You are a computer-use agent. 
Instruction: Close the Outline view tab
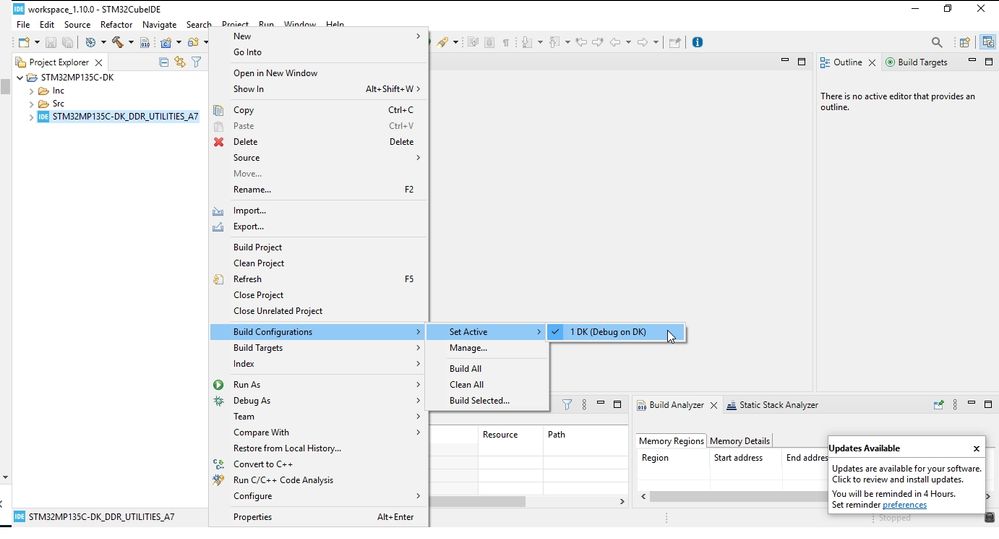tap(872, 62)
